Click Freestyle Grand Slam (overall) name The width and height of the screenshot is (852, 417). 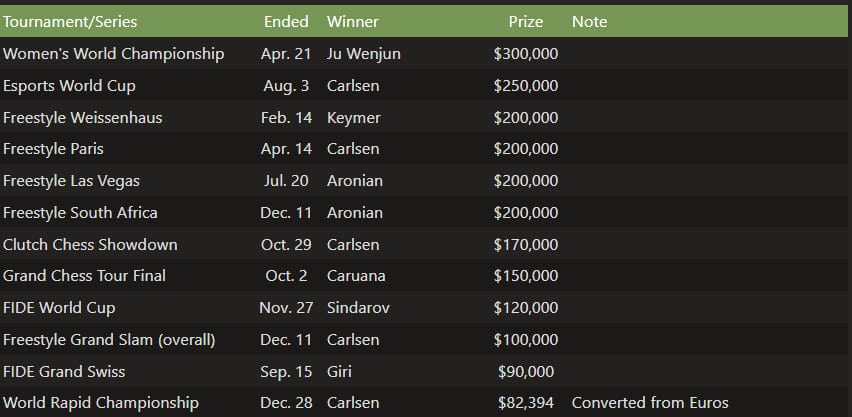click(x=109, y=340)
